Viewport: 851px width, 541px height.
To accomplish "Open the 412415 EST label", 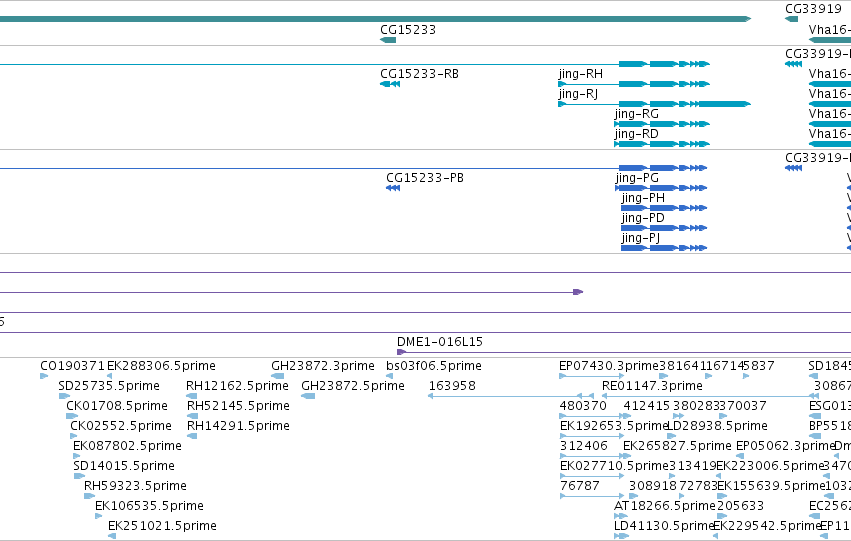I will tap(647, 406).
